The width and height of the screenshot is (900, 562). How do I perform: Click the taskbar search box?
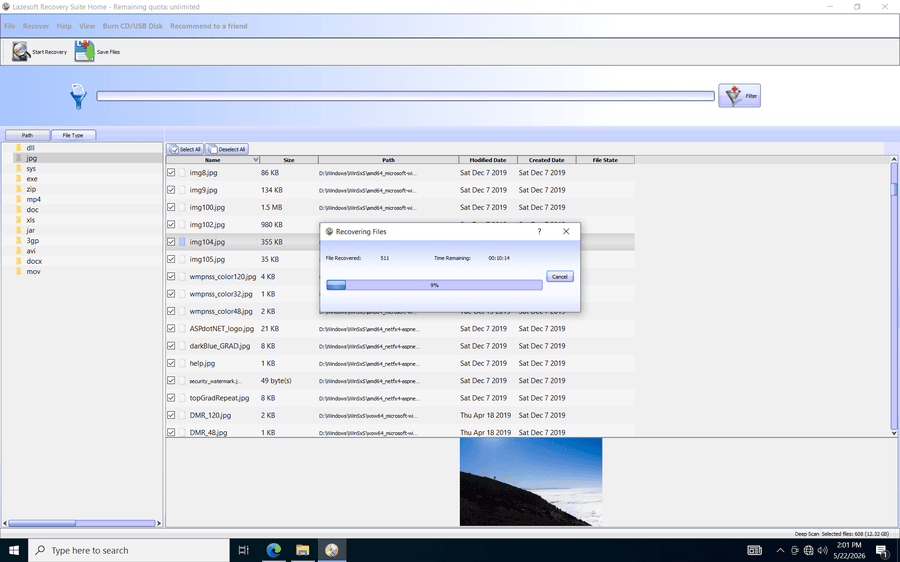point(129,550)
